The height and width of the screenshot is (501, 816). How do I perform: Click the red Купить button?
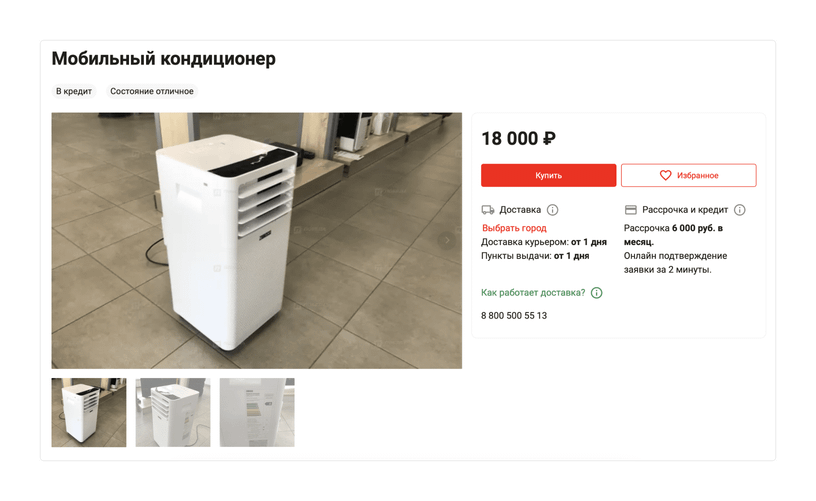[x=548, y=175]
